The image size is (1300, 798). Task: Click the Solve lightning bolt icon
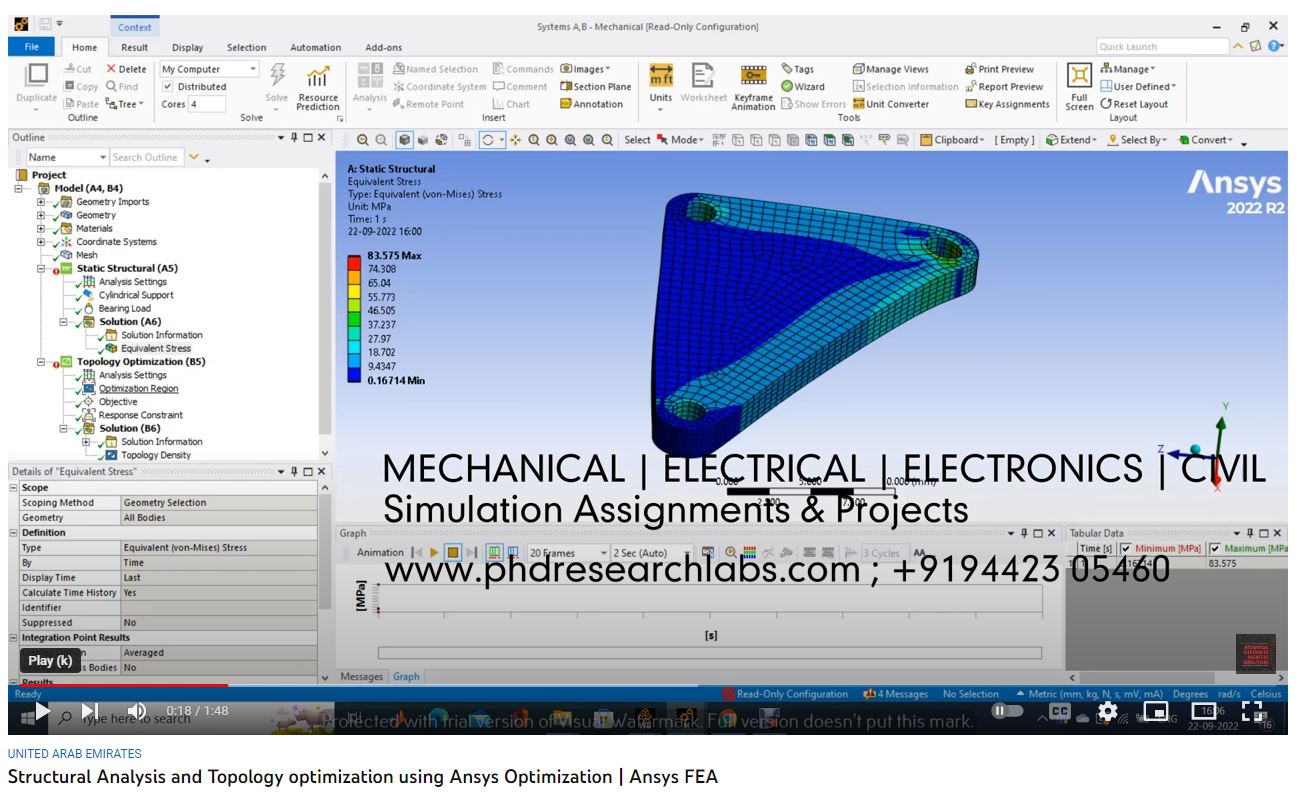tap(277, 75)
